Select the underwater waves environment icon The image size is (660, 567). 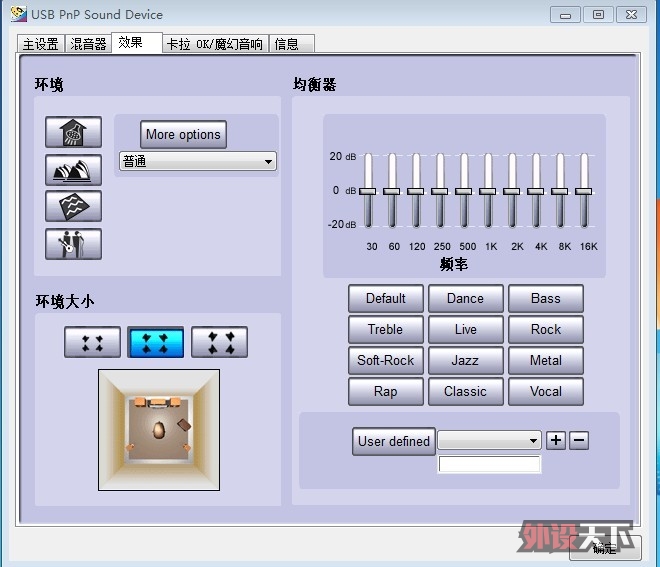click(73, 206)
